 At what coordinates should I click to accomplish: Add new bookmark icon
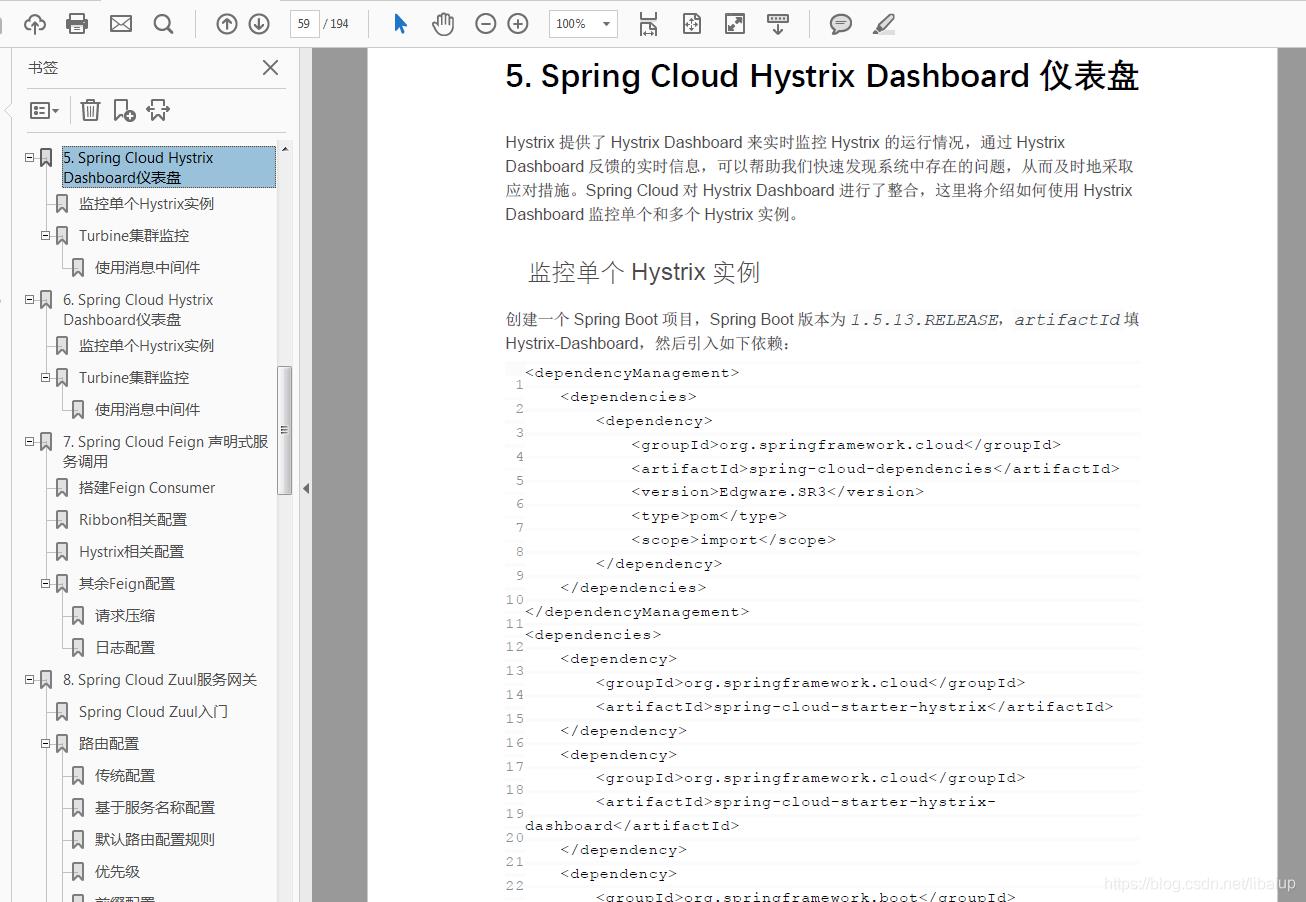[x=124, y=110]
